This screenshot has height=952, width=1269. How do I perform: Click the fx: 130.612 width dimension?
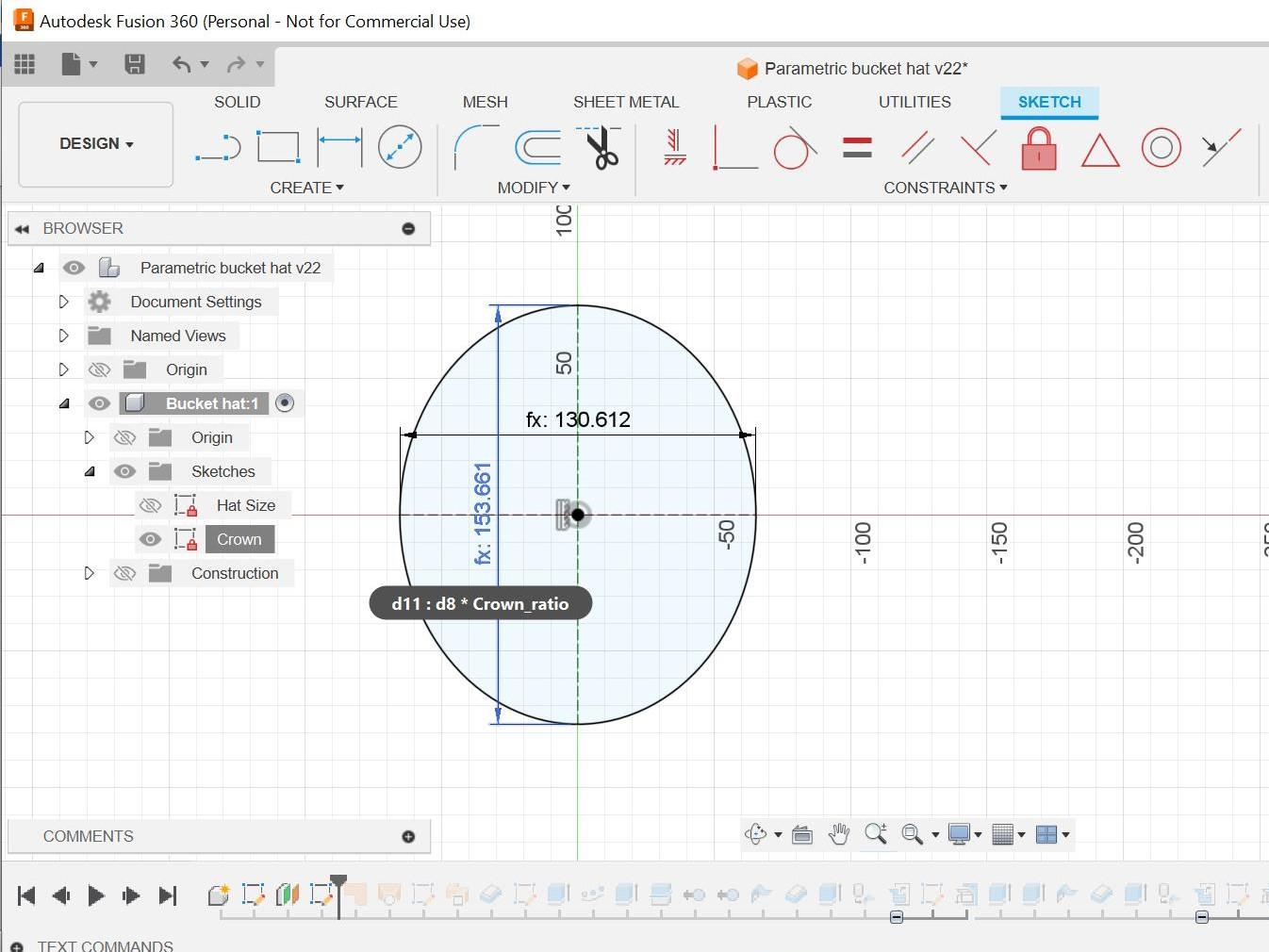[x=578, y=419]
